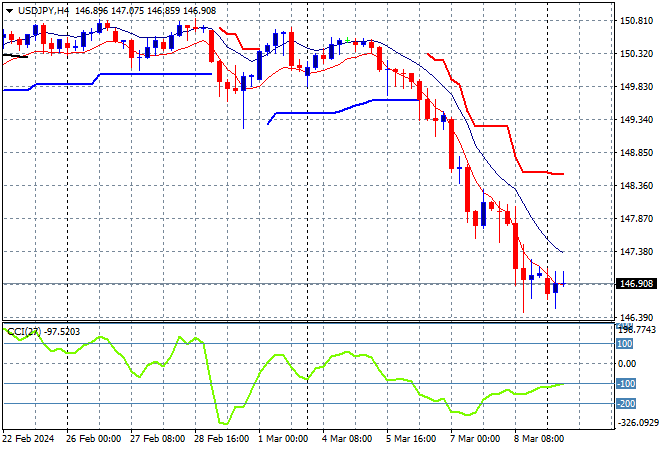Click the CCI -326.0929 minimum scale label

[x=636, y=423]
